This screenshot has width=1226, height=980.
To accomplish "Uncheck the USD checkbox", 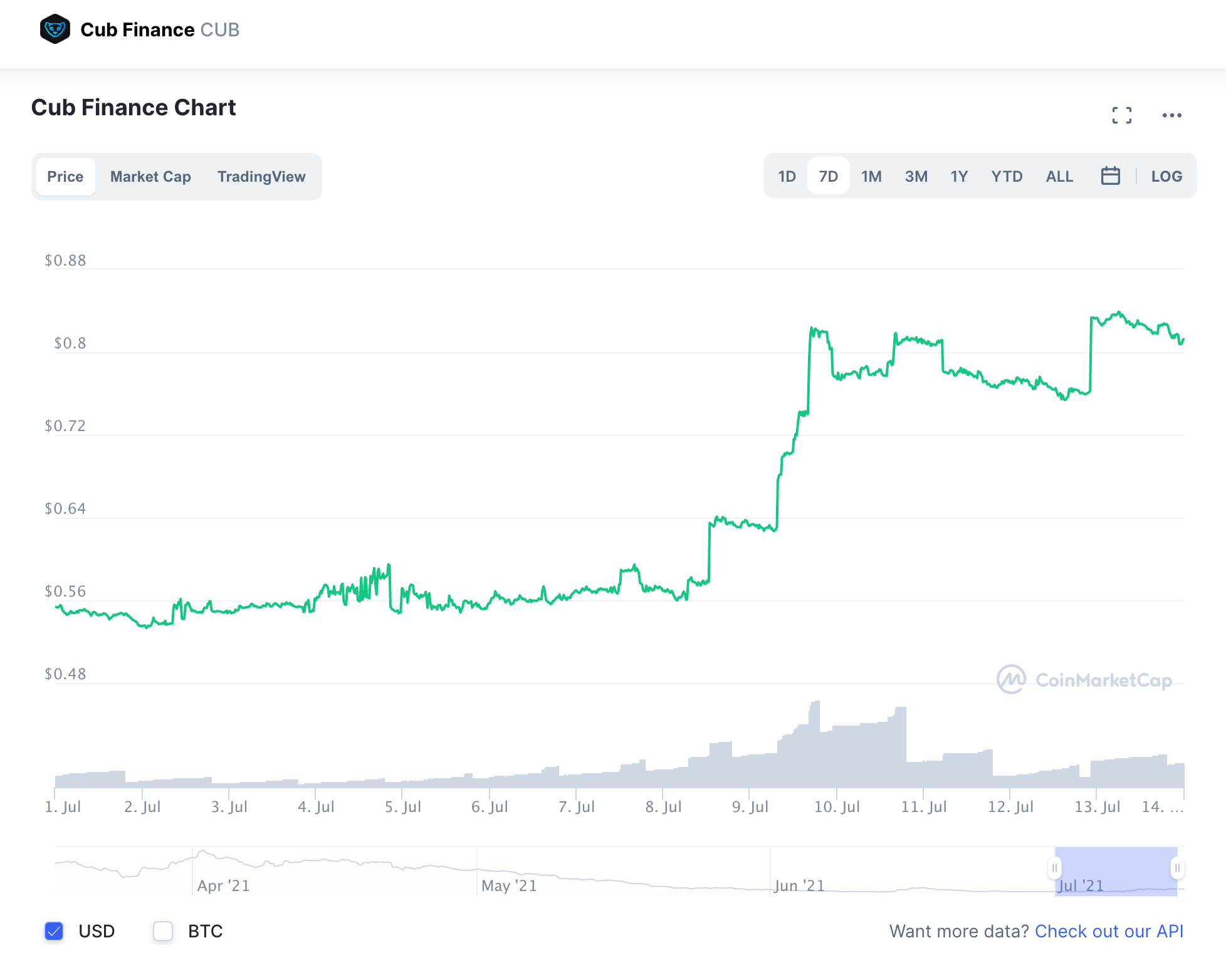I will 54,931.
